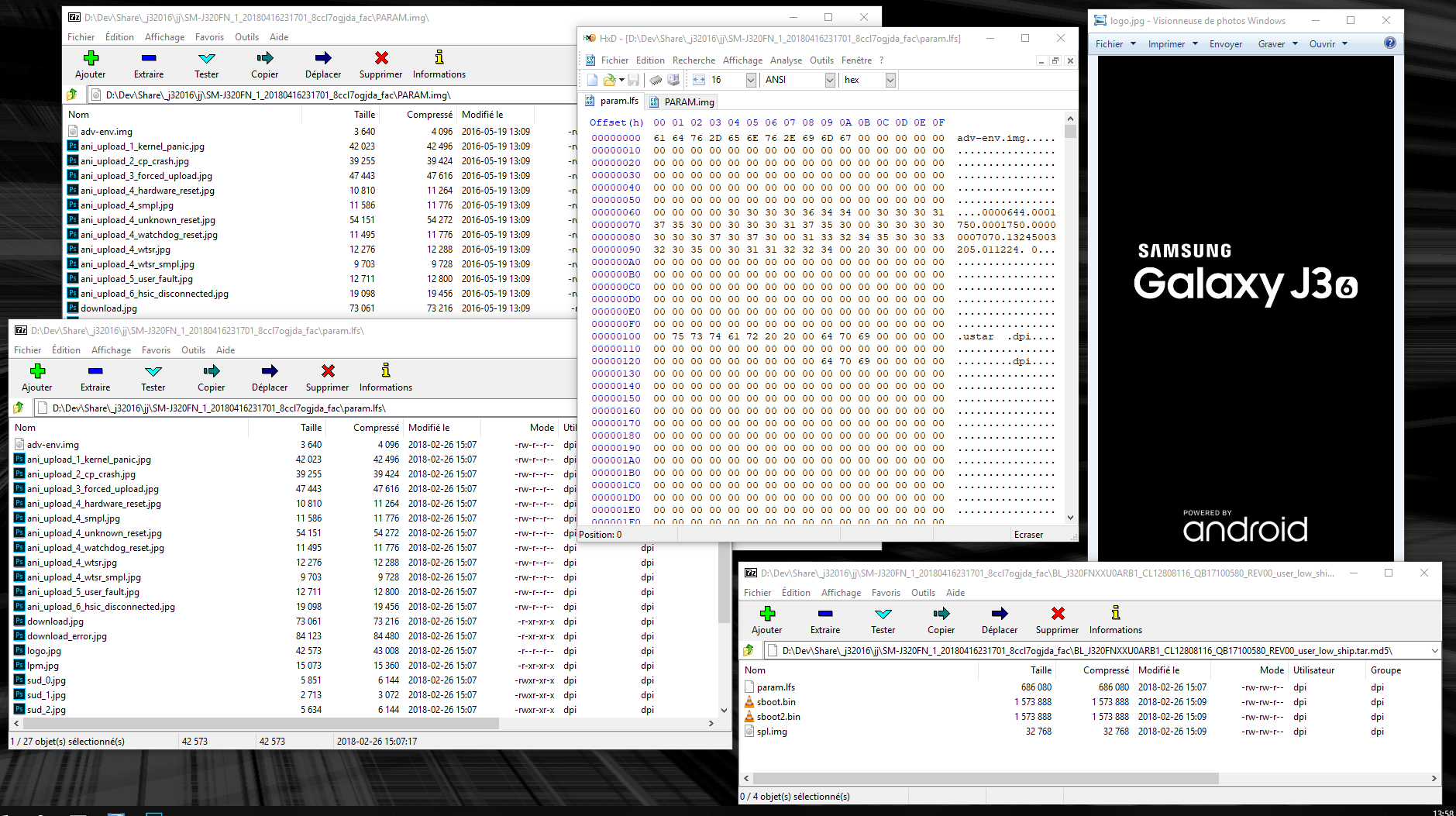1456x816 pixels.
Task: Click Ajouter in the param.lfs 7-Zip window
Action: click(x=37, y=377)
